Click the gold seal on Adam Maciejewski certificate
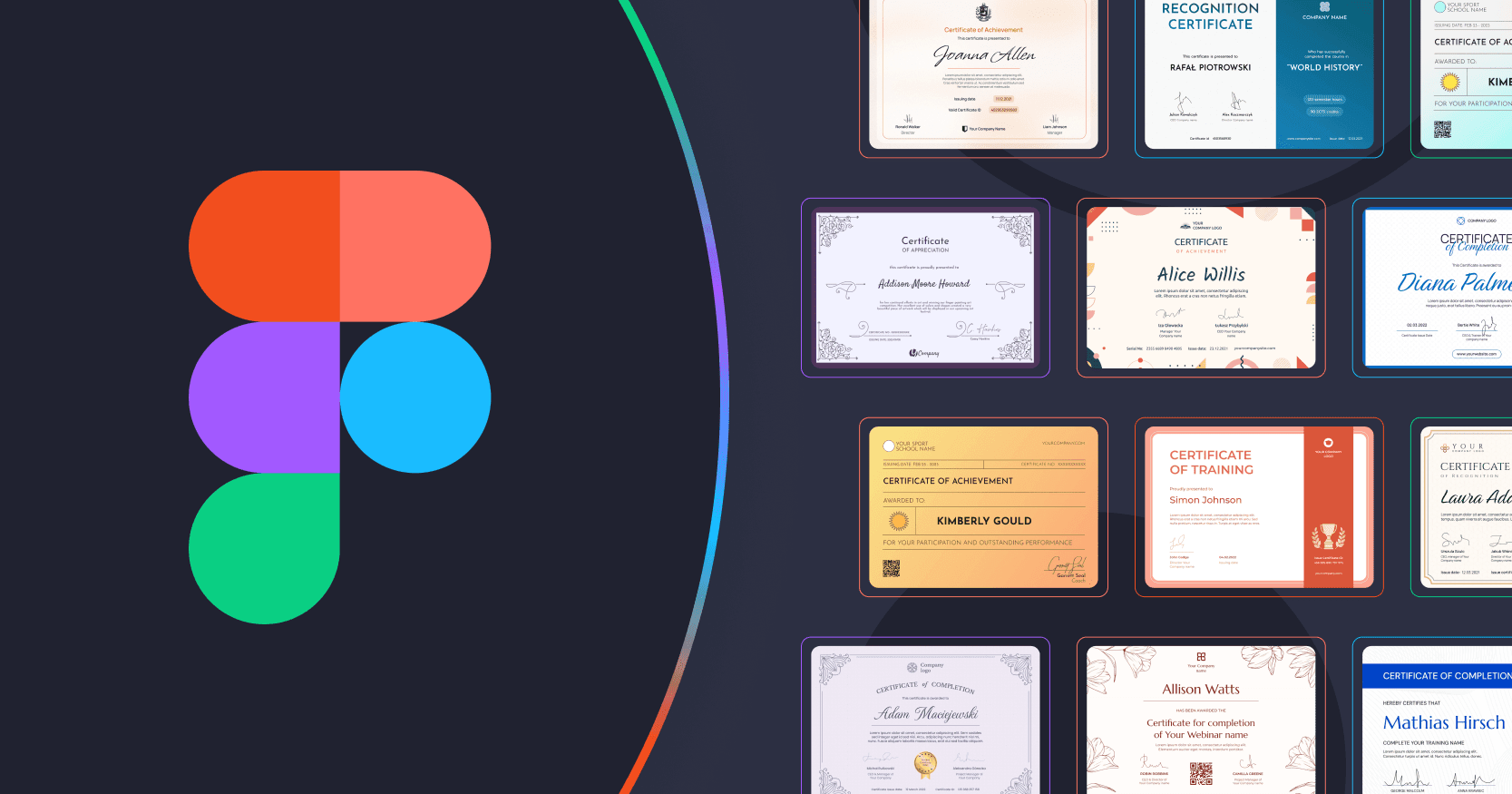The height and width of the screenshot is (794, 1512). click(925, 765)
